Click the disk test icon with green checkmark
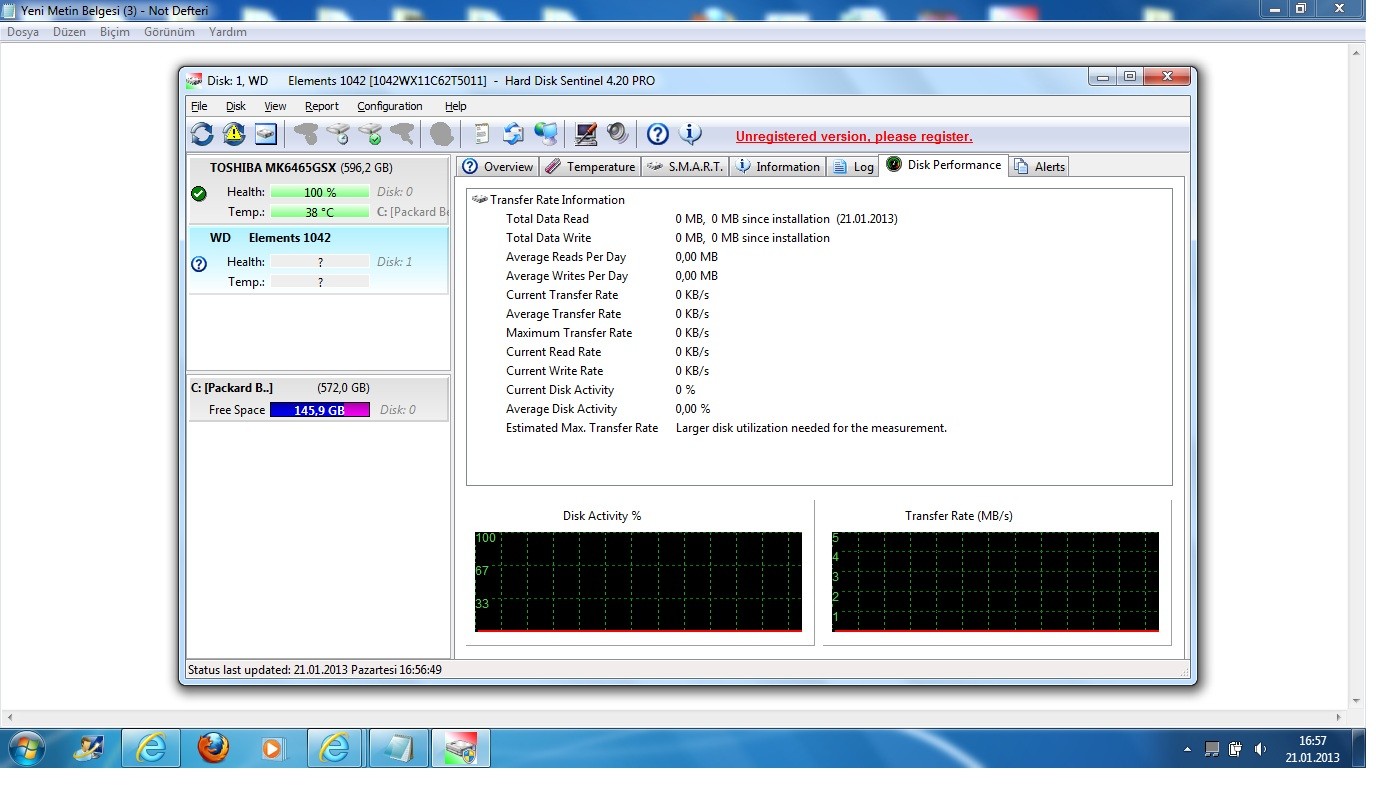The width and height of the screenshot is (1376, 792). coord(370,134)
